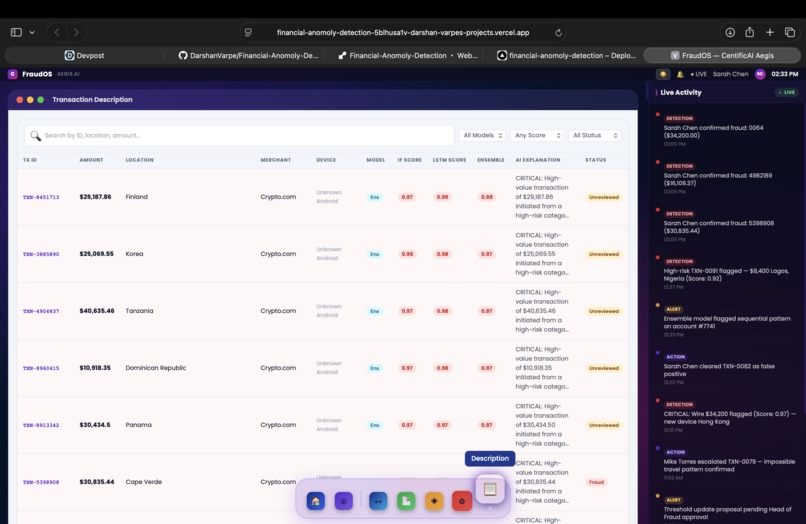
Task: Open the green document app in the dock
Action: click(x=406, y=501)
